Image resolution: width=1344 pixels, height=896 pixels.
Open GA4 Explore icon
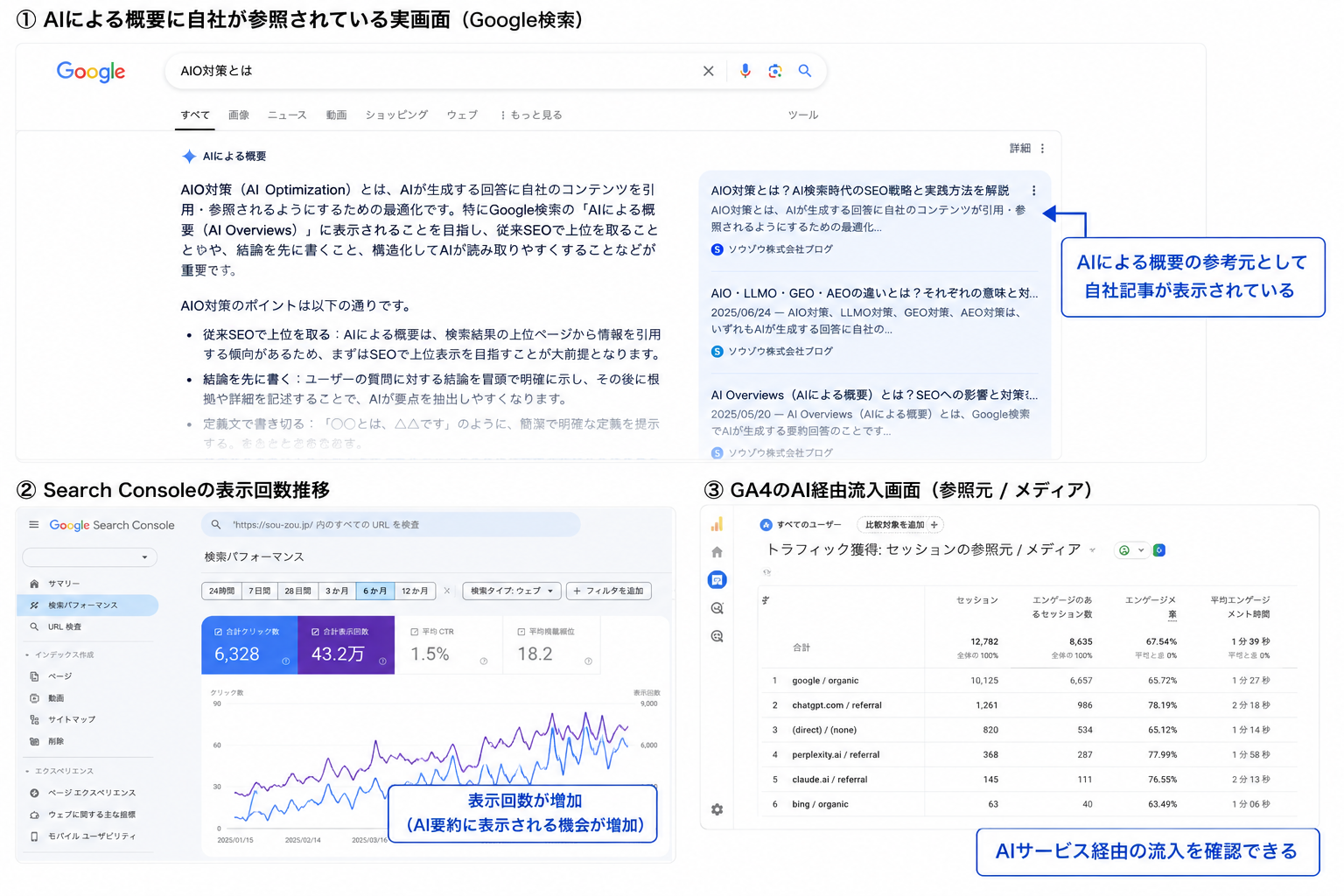(x=717, y=608)
